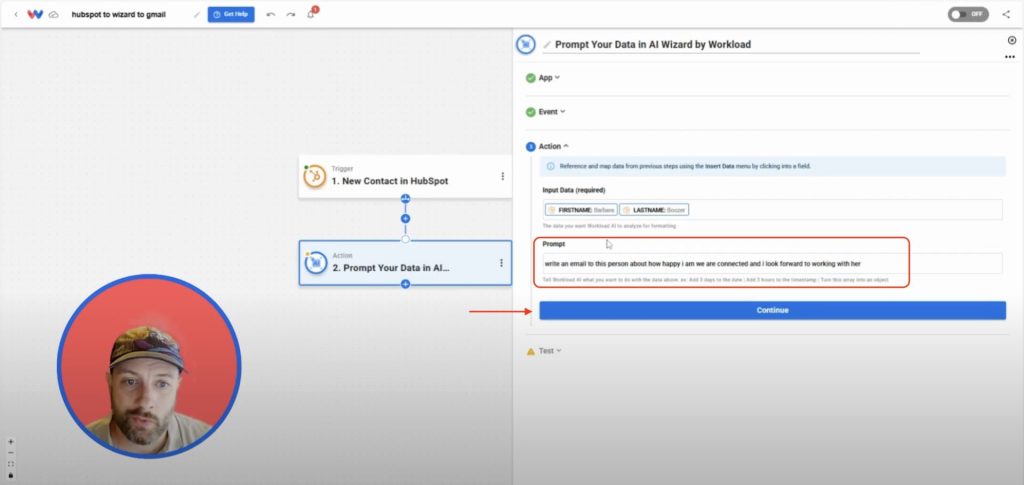Click the AI Wizard icon on action node
The height and width of the screenshot is (485, 1024).
315,262
